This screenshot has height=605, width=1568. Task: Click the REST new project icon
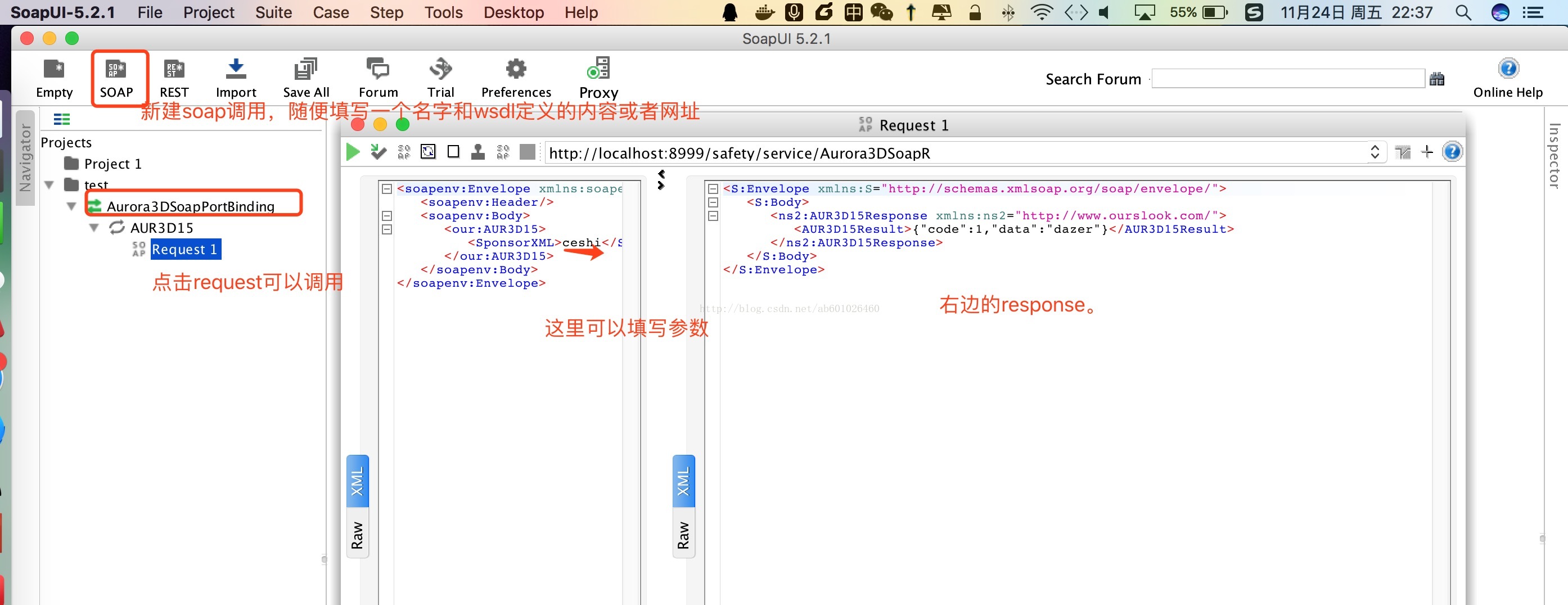(174, 78)
